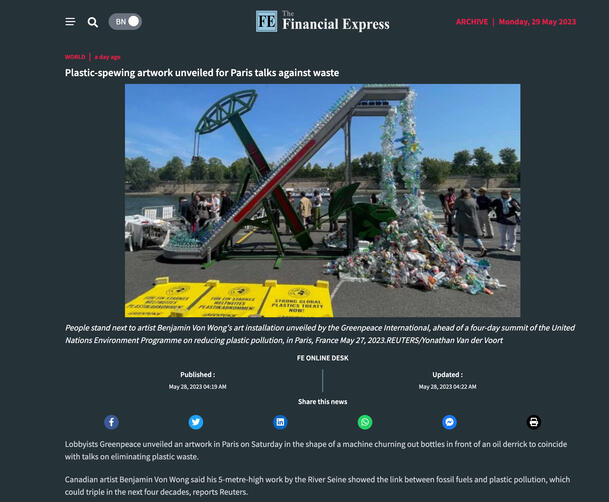Open the search magnifier icon

[x=92, y=22]
